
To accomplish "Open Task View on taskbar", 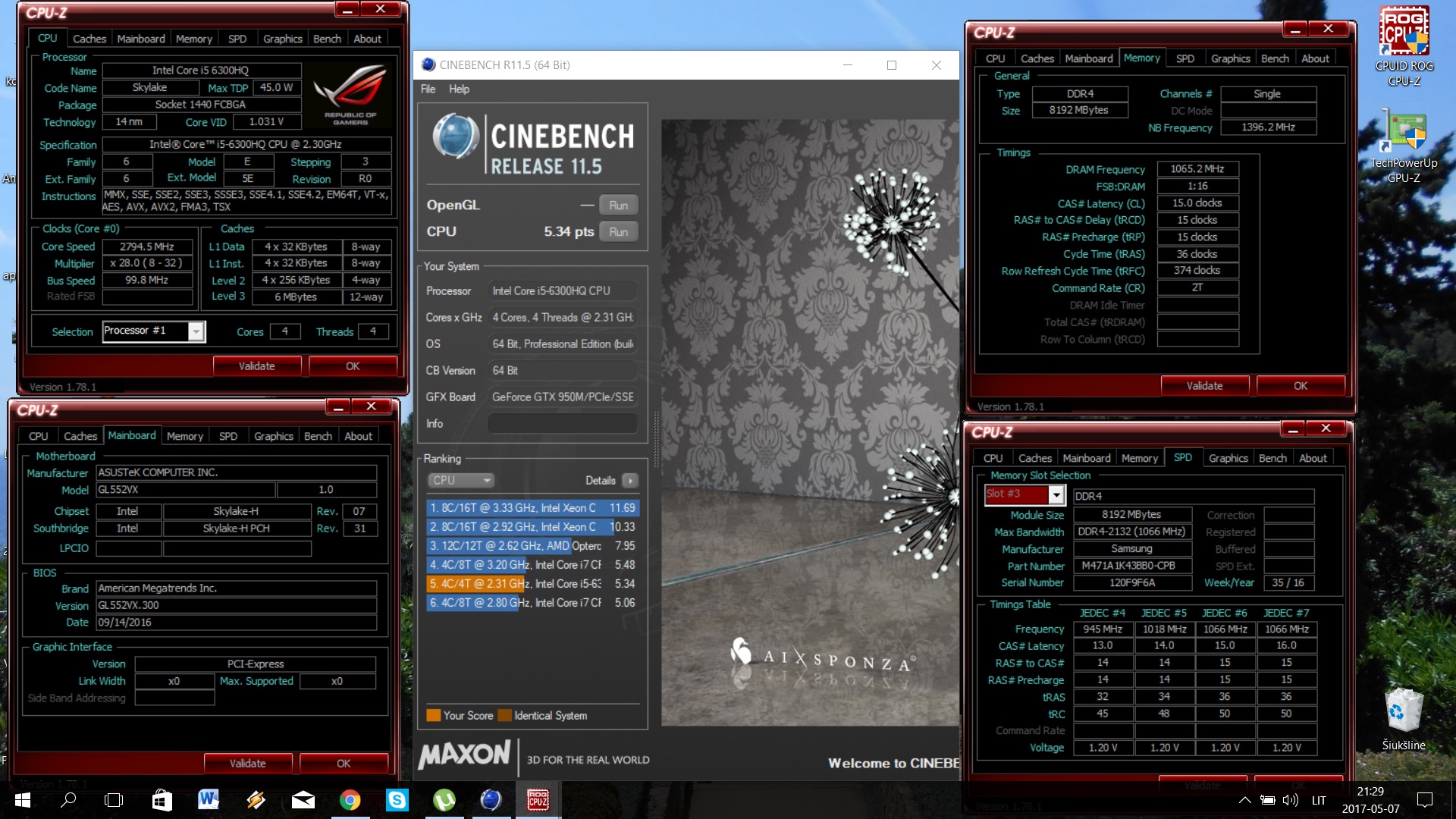I will pos(114,800).
